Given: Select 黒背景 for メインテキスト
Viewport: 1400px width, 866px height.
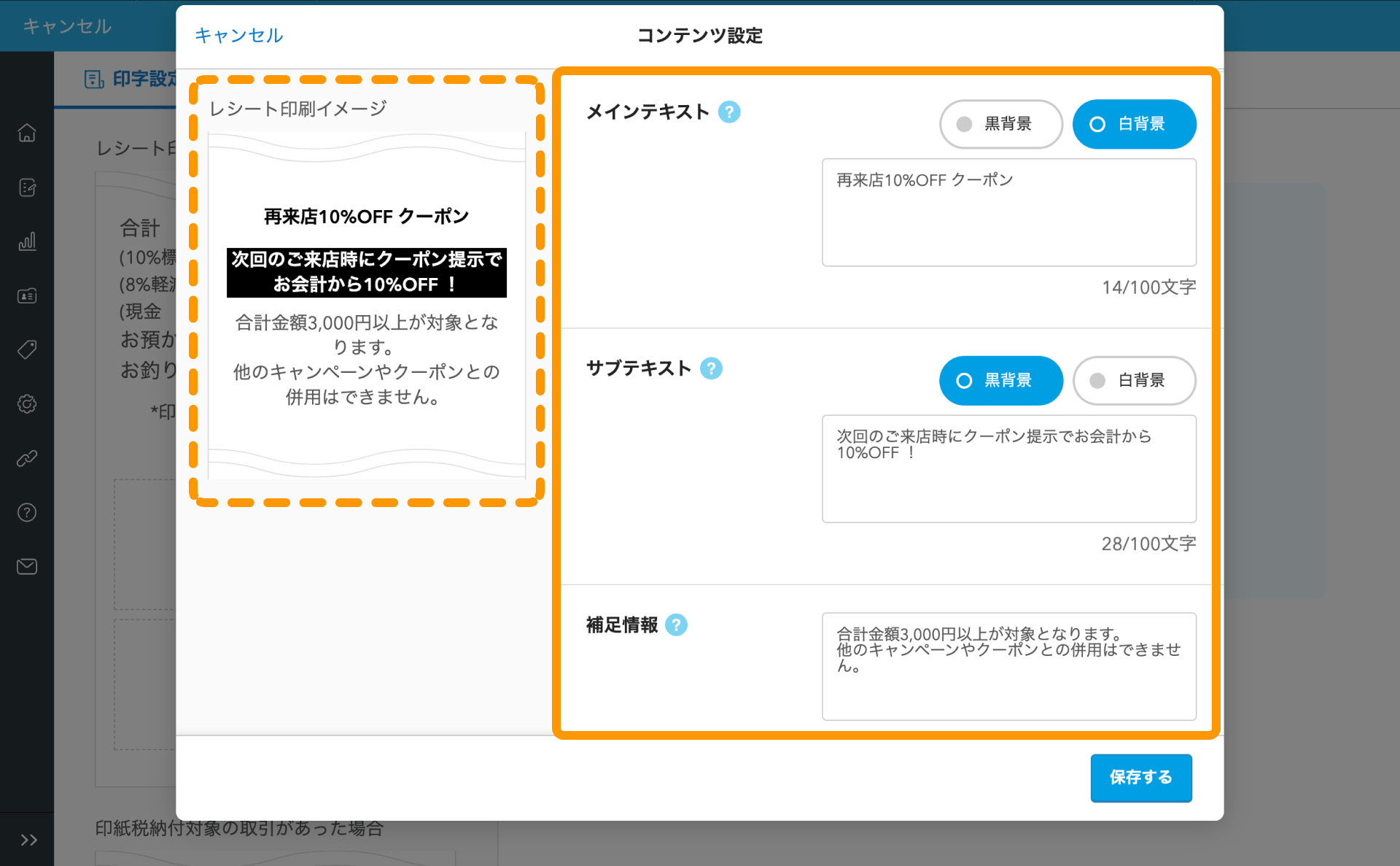Looking at the screenshot, I should tap(1001, 124).
